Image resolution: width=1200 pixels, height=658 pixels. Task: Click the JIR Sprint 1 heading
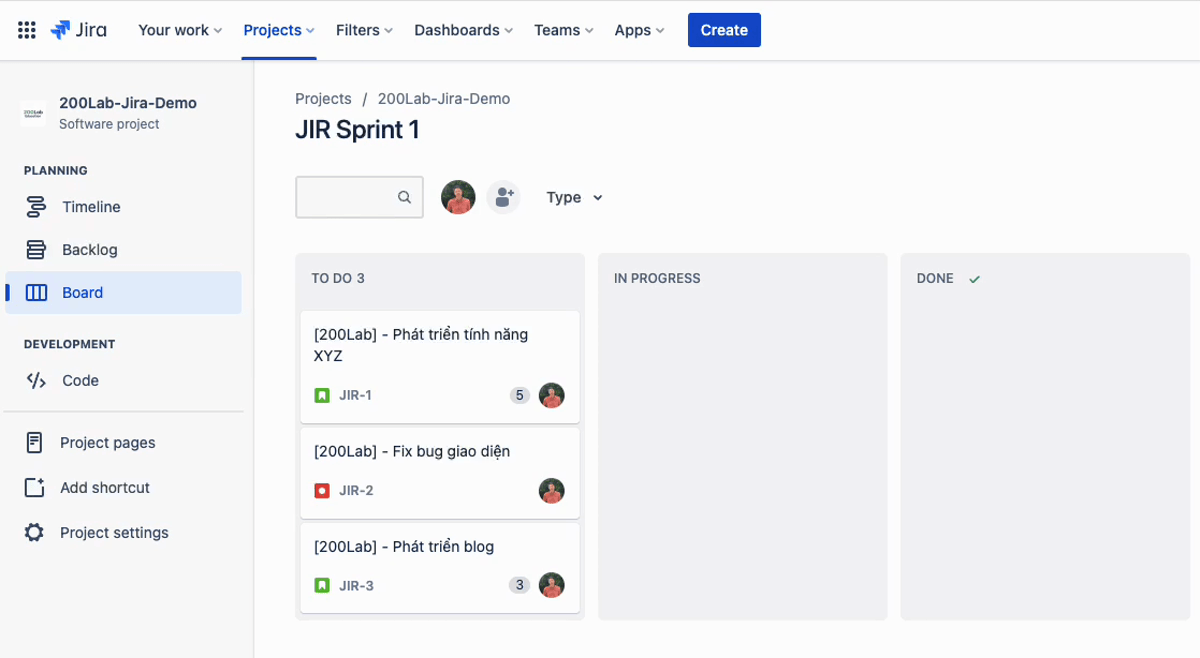[x=357, y=130]
